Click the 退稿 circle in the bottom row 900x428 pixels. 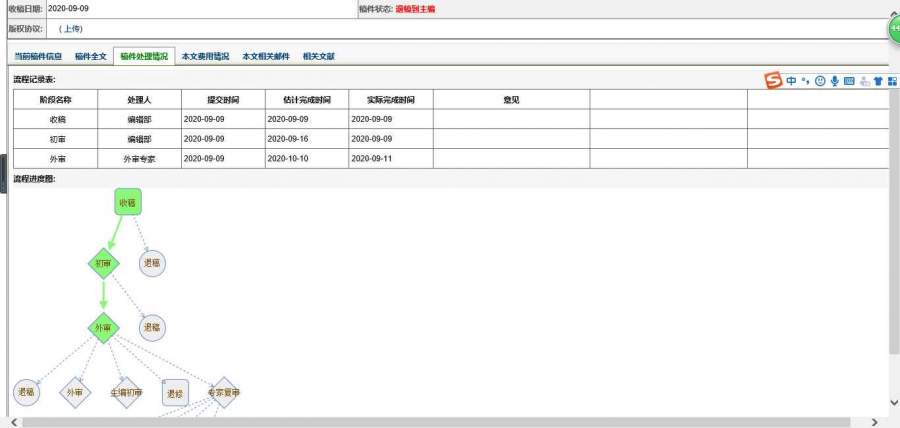(x=26, y=392)
